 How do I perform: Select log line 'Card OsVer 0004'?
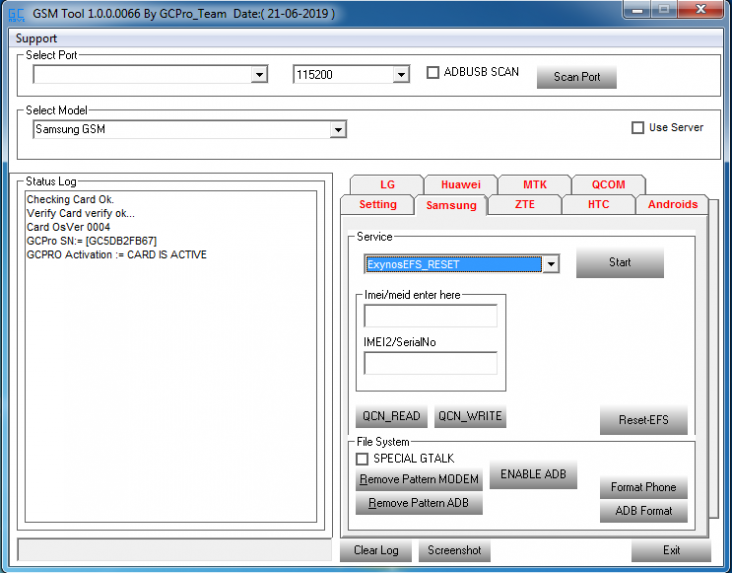pos(68,227)
